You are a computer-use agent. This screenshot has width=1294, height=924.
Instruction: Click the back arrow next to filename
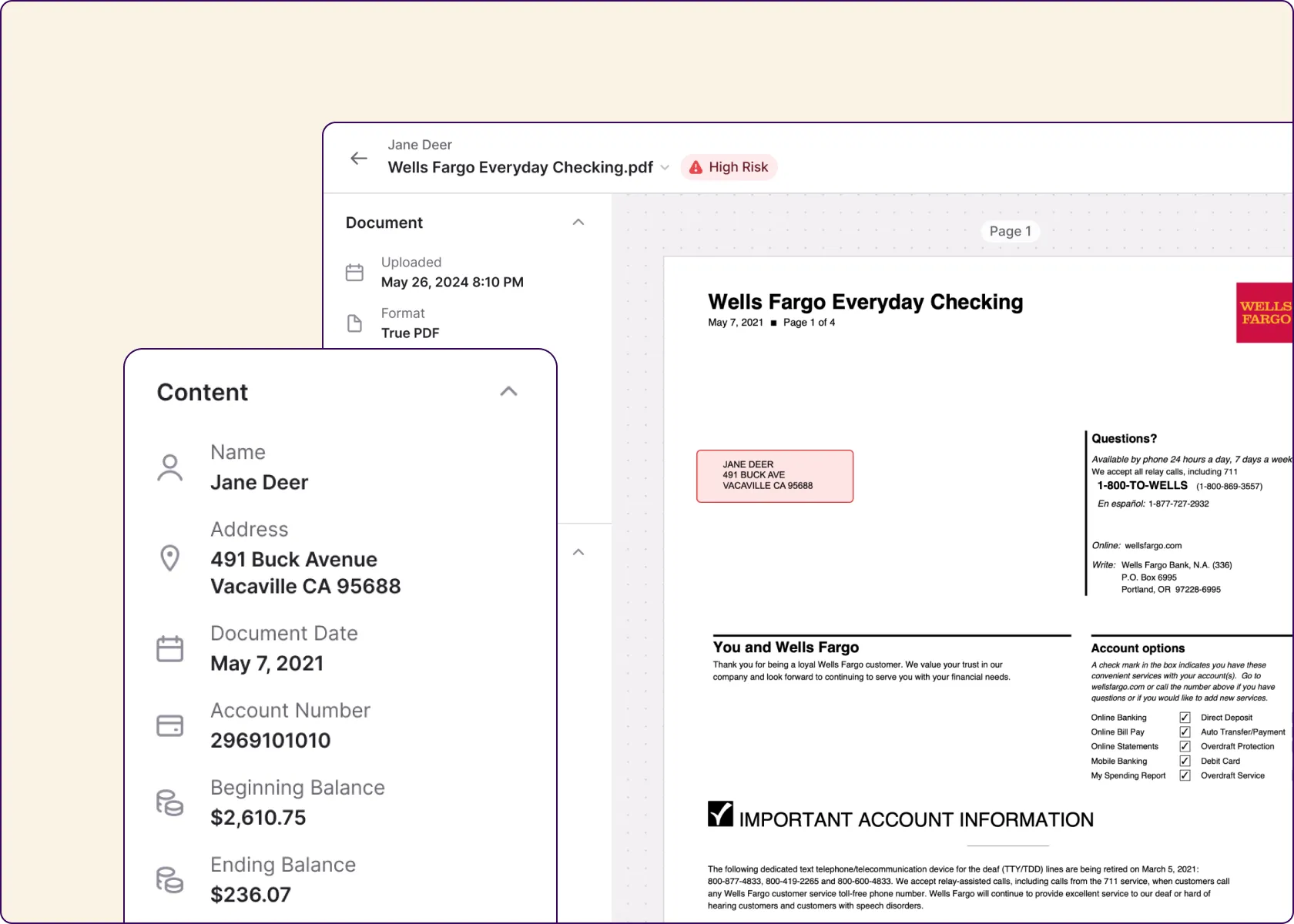[358, 158]
